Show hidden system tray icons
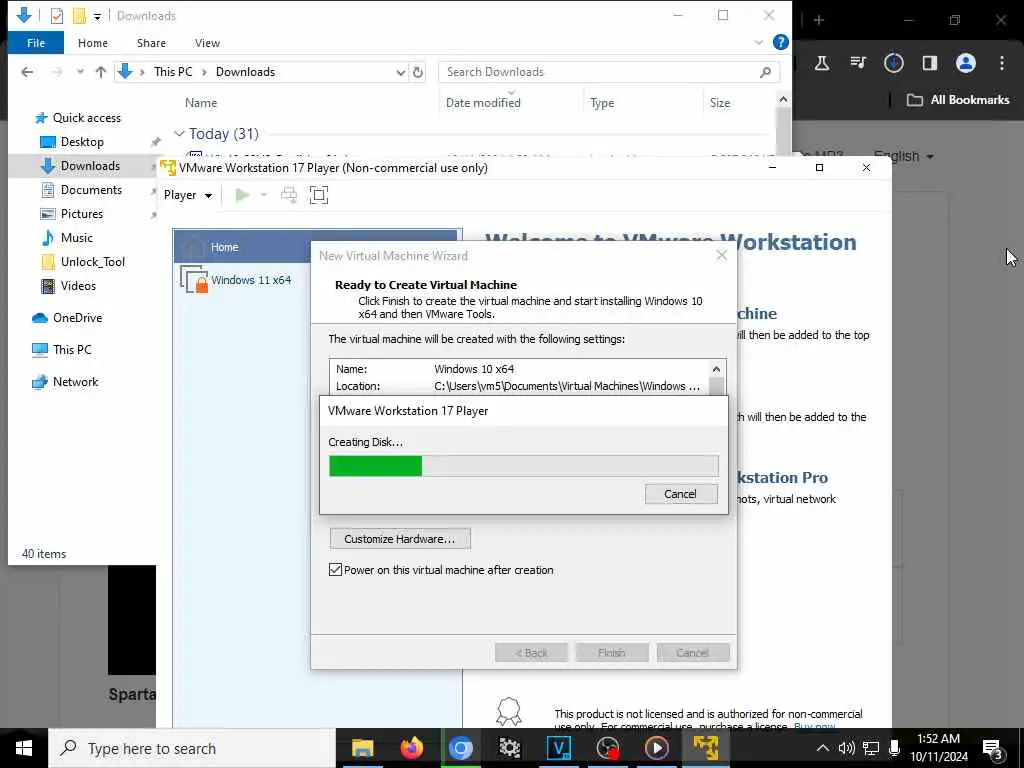 (x=823, y=748)
